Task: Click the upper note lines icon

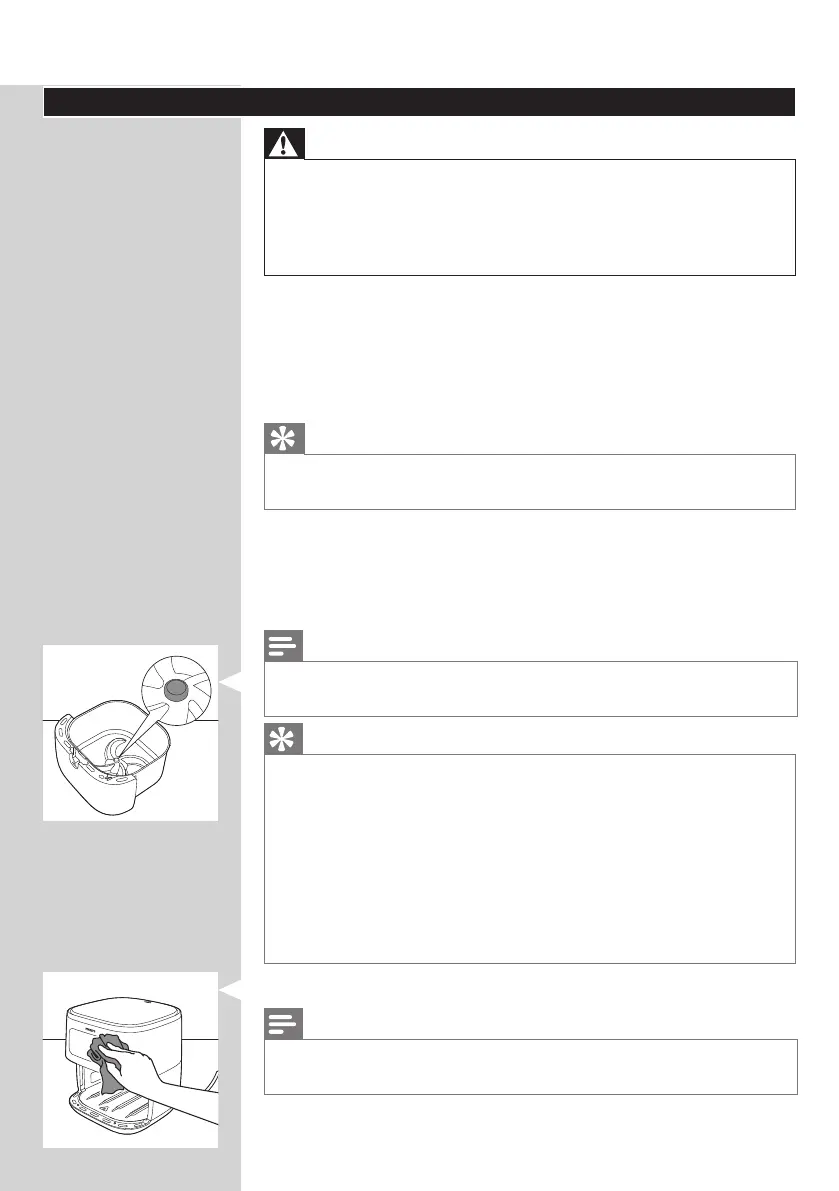Action: click(283, 646)
